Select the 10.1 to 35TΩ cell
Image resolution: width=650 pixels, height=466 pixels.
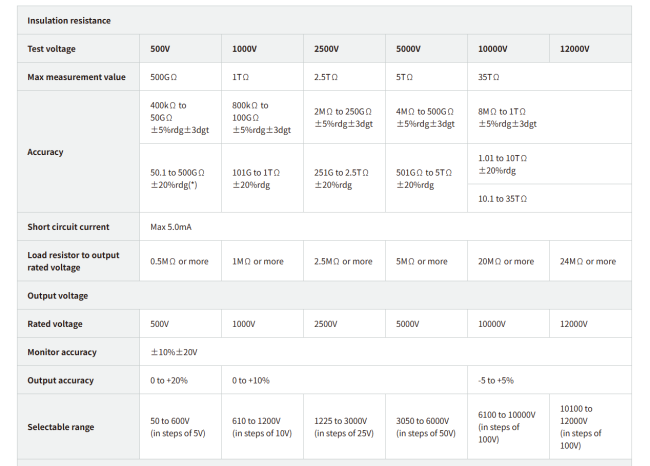tap(549, 199)
